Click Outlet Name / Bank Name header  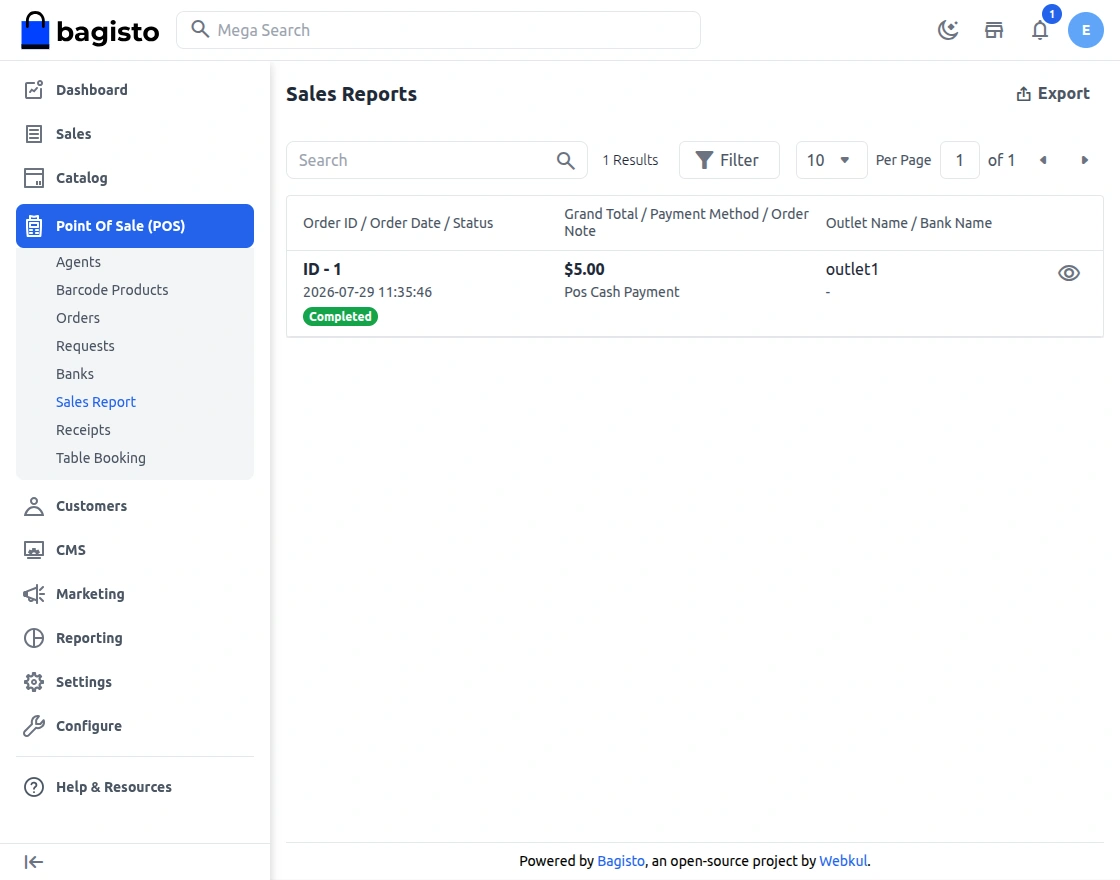pos(909,223)
